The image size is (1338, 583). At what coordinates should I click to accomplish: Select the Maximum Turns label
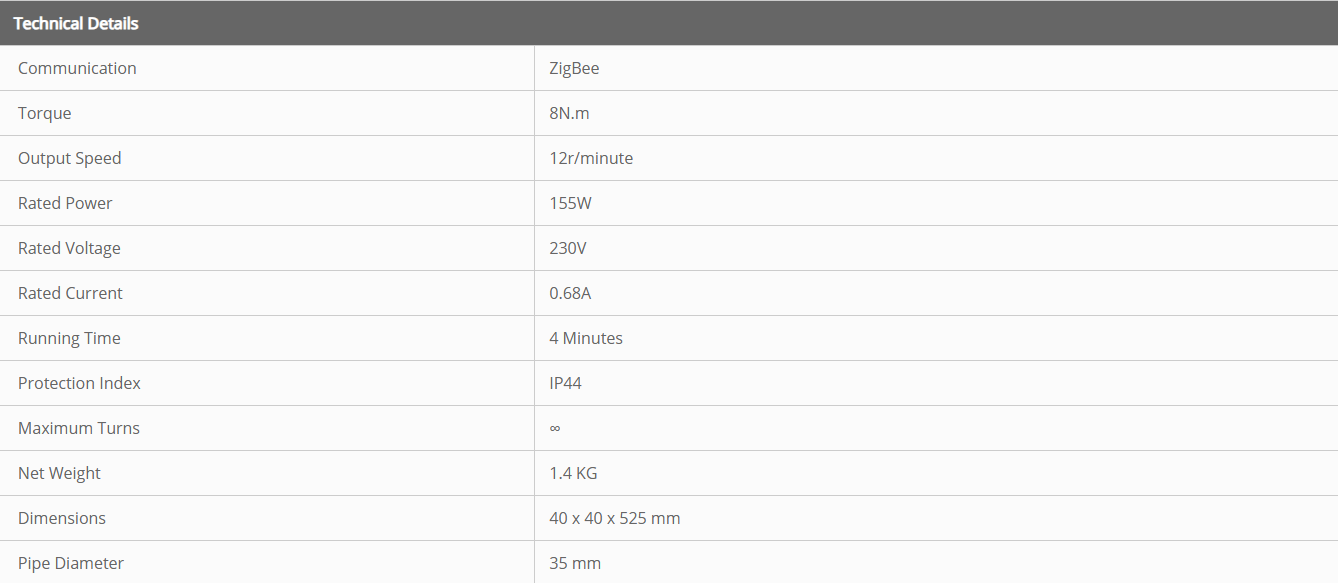pyautogui.click(x=79, y=428)
